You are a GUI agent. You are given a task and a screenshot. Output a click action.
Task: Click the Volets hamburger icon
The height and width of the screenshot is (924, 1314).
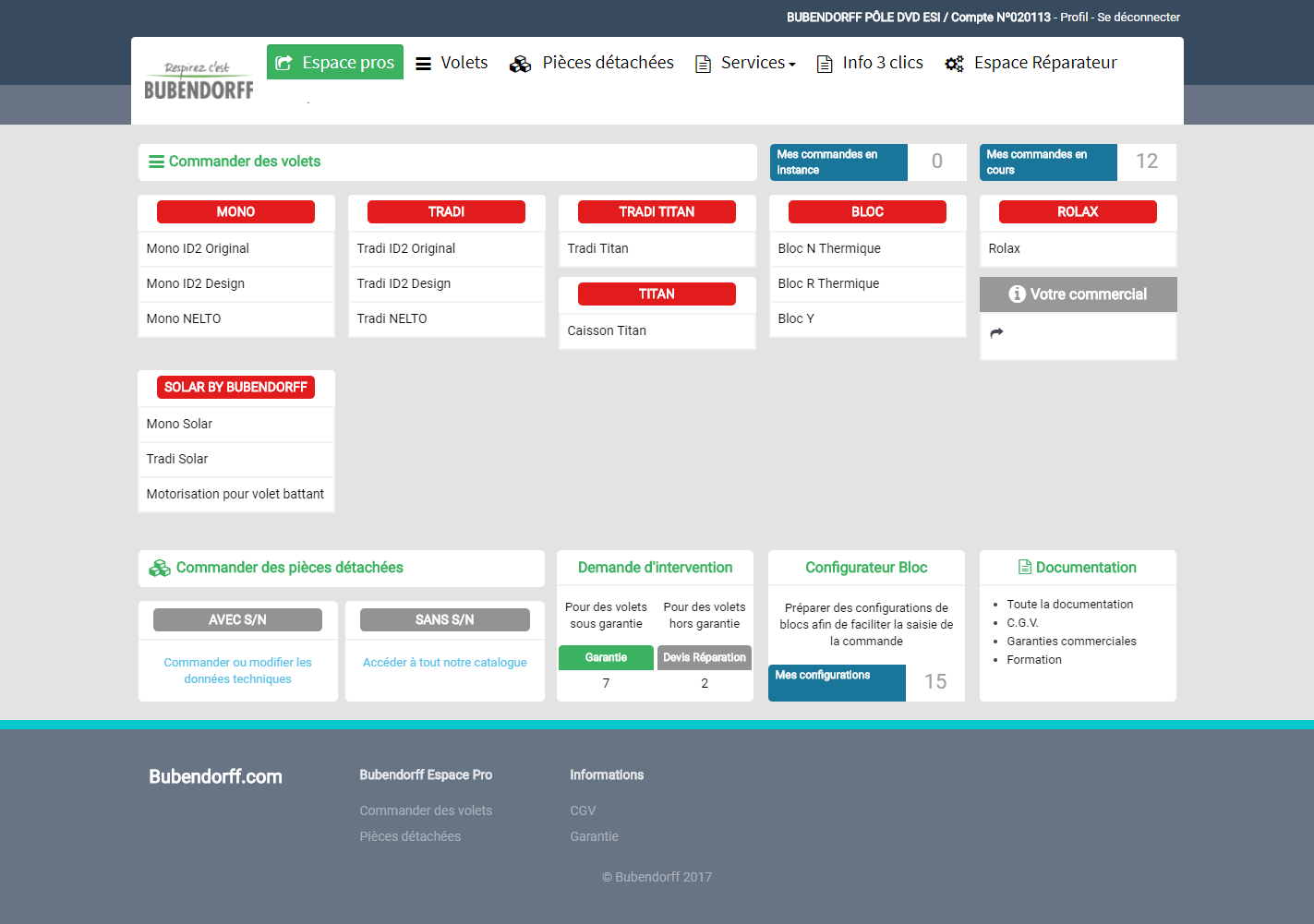[423, 64]
